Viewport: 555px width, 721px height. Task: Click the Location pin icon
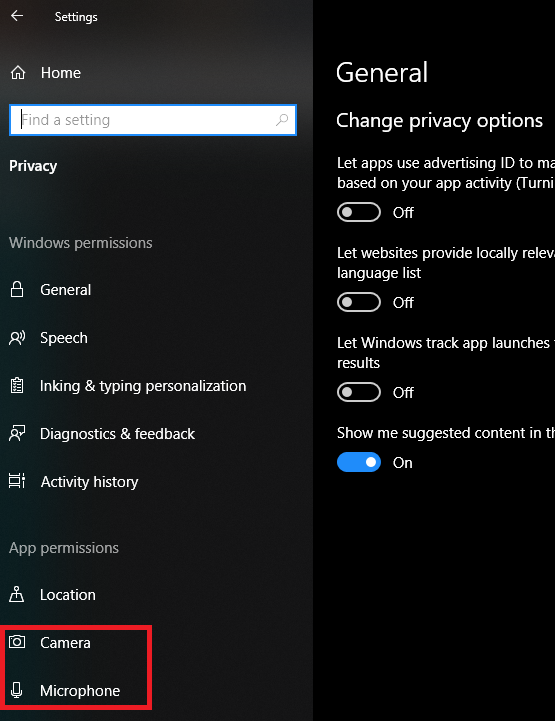click(17, 594)
